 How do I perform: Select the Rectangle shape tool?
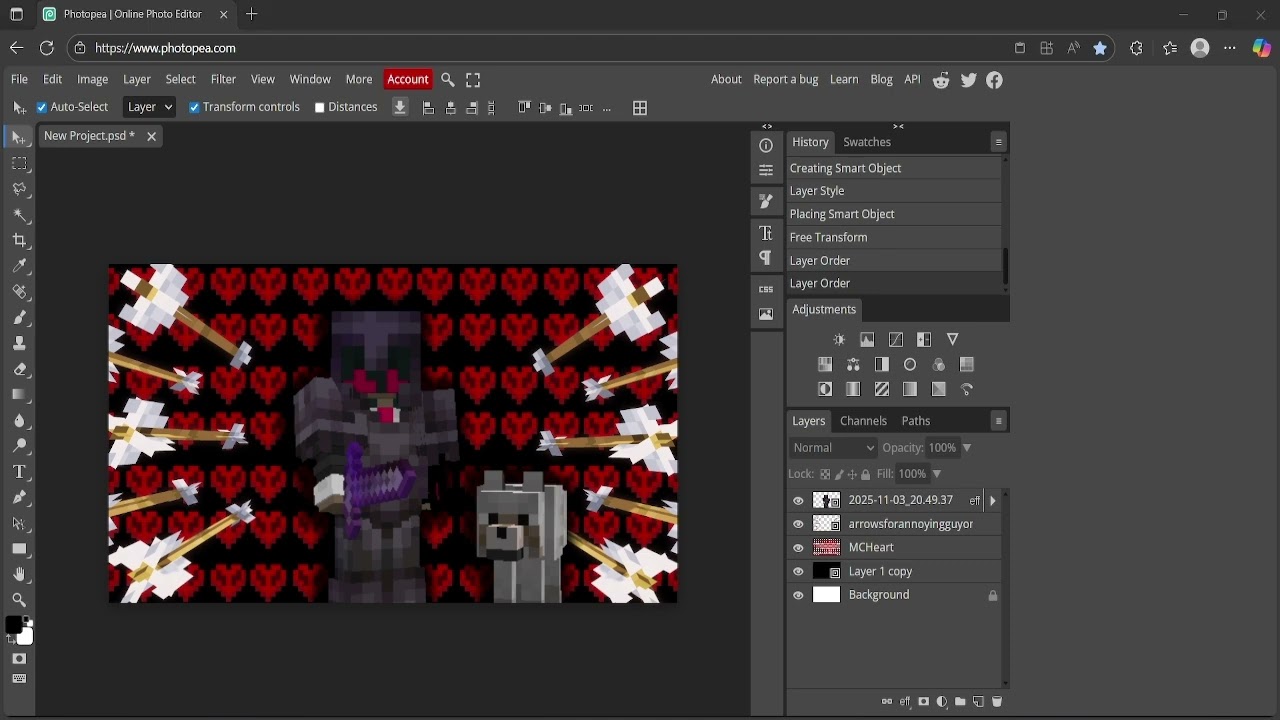point(19,549)
